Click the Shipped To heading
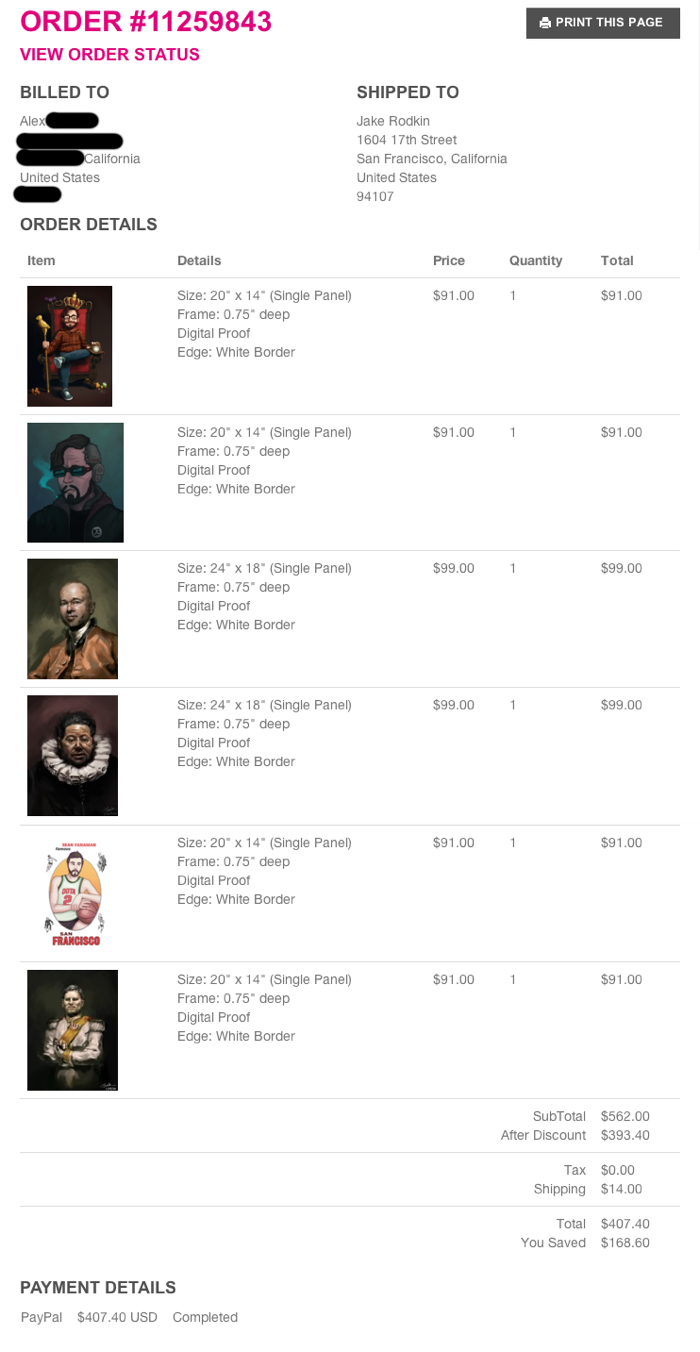Screen dimensions: 700x1352 pos(408,92)
